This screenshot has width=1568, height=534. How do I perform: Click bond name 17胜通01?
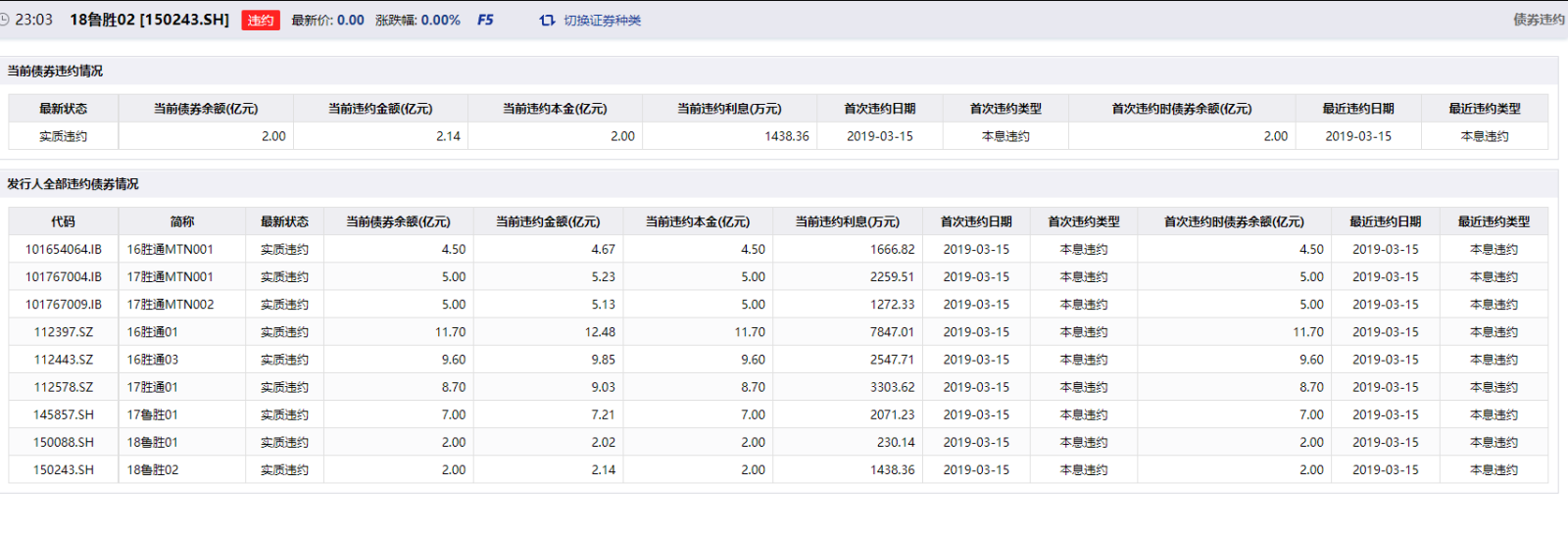click(x=152, y=387)
